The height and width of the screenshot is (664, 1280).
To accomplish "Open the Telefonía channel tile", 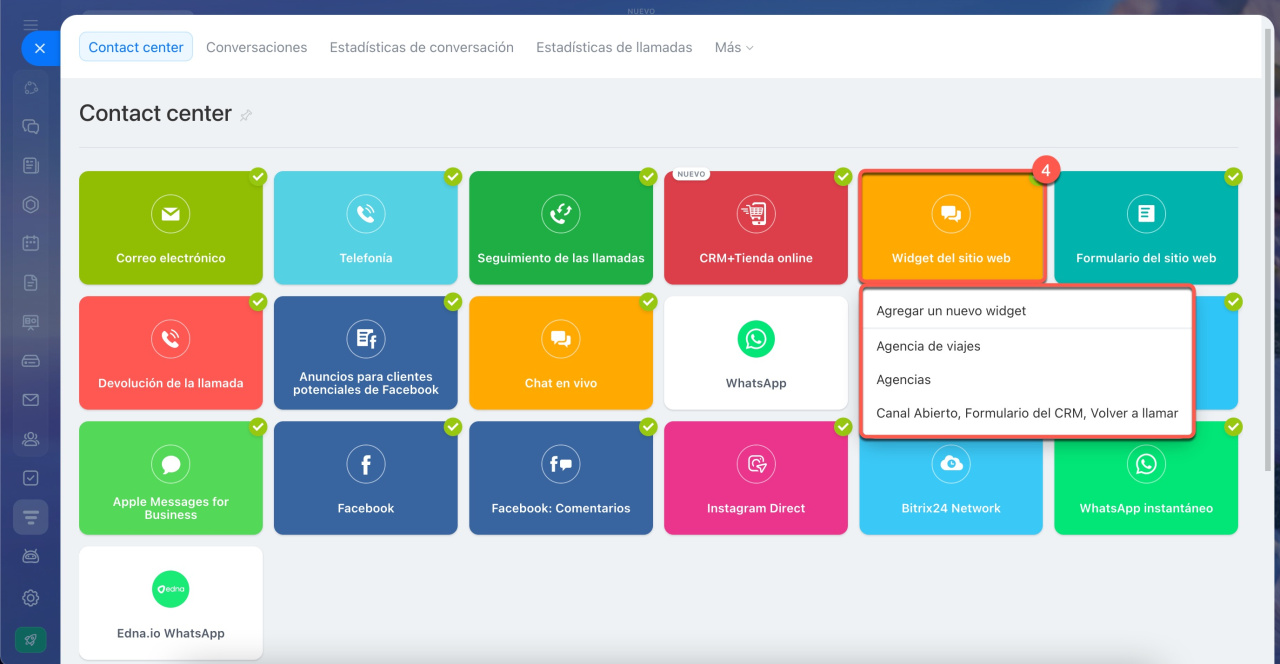I will pyautogui.click(x=366, y=228).
